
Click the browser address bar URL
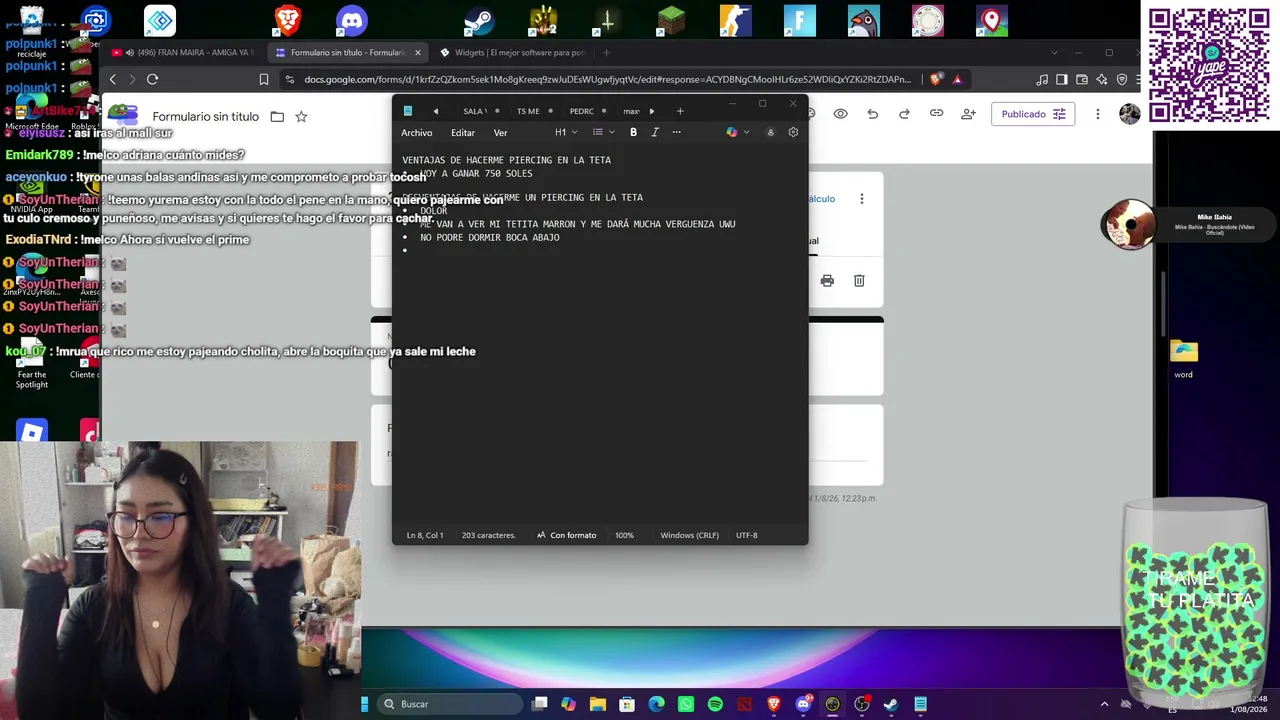pos(608,79)
